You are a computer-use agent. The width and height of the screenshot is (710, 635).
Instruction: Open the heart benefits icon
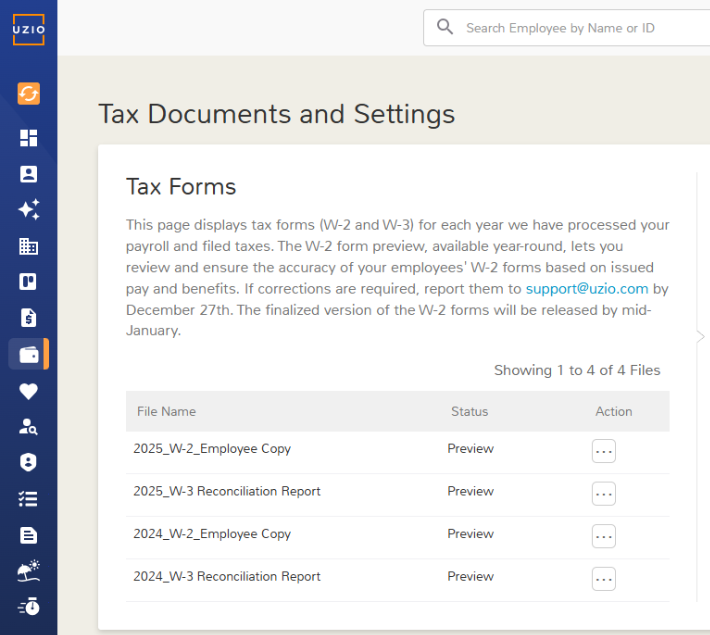(x=29, y=391)
